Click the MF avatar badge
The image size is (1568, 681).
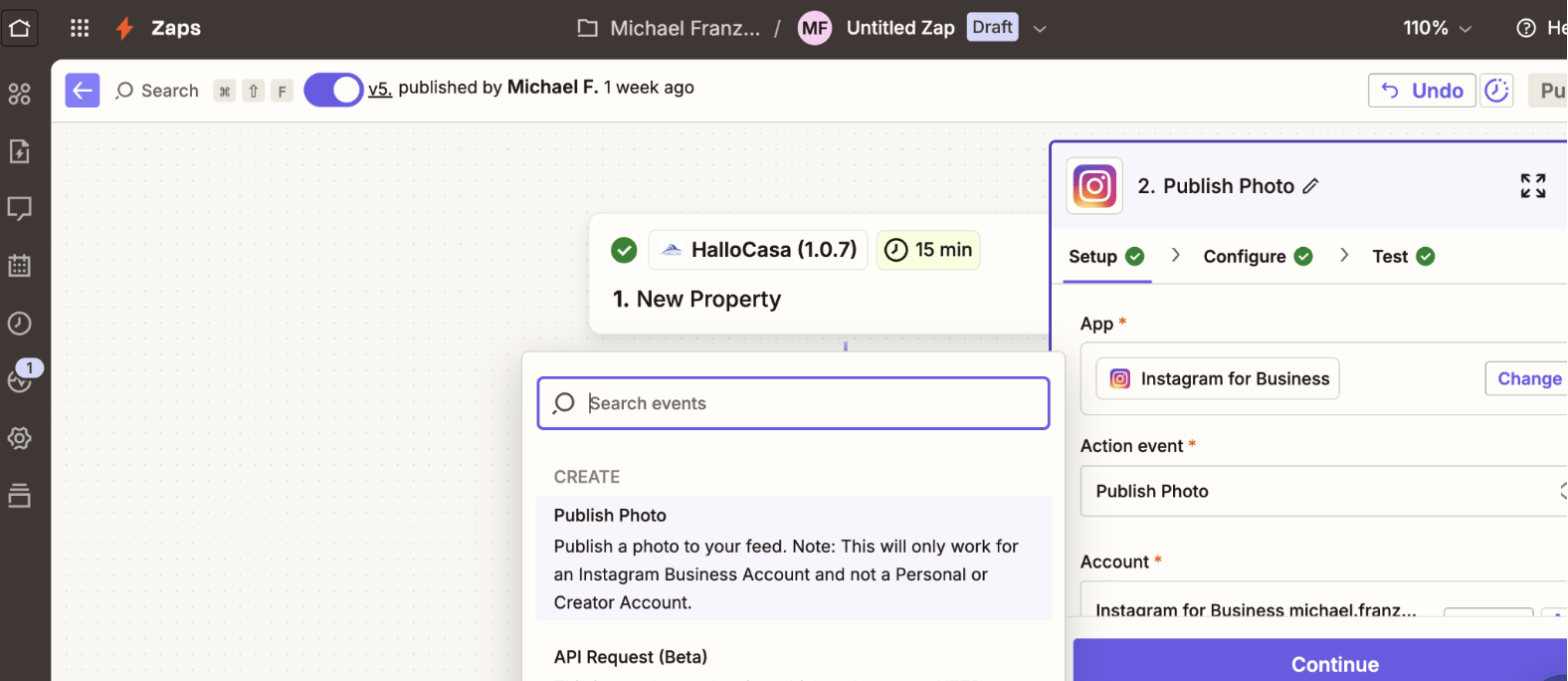(x=815, y=28)
